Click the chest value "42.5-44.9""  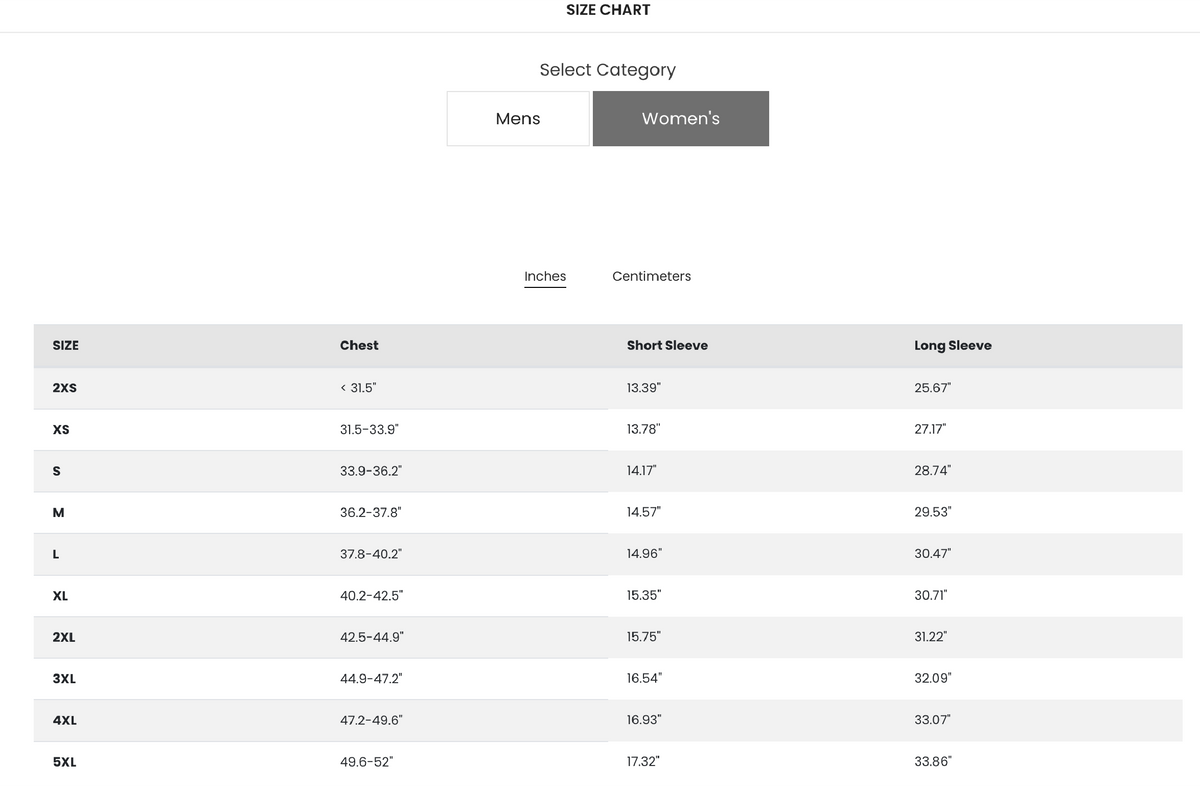click(372, 636)
